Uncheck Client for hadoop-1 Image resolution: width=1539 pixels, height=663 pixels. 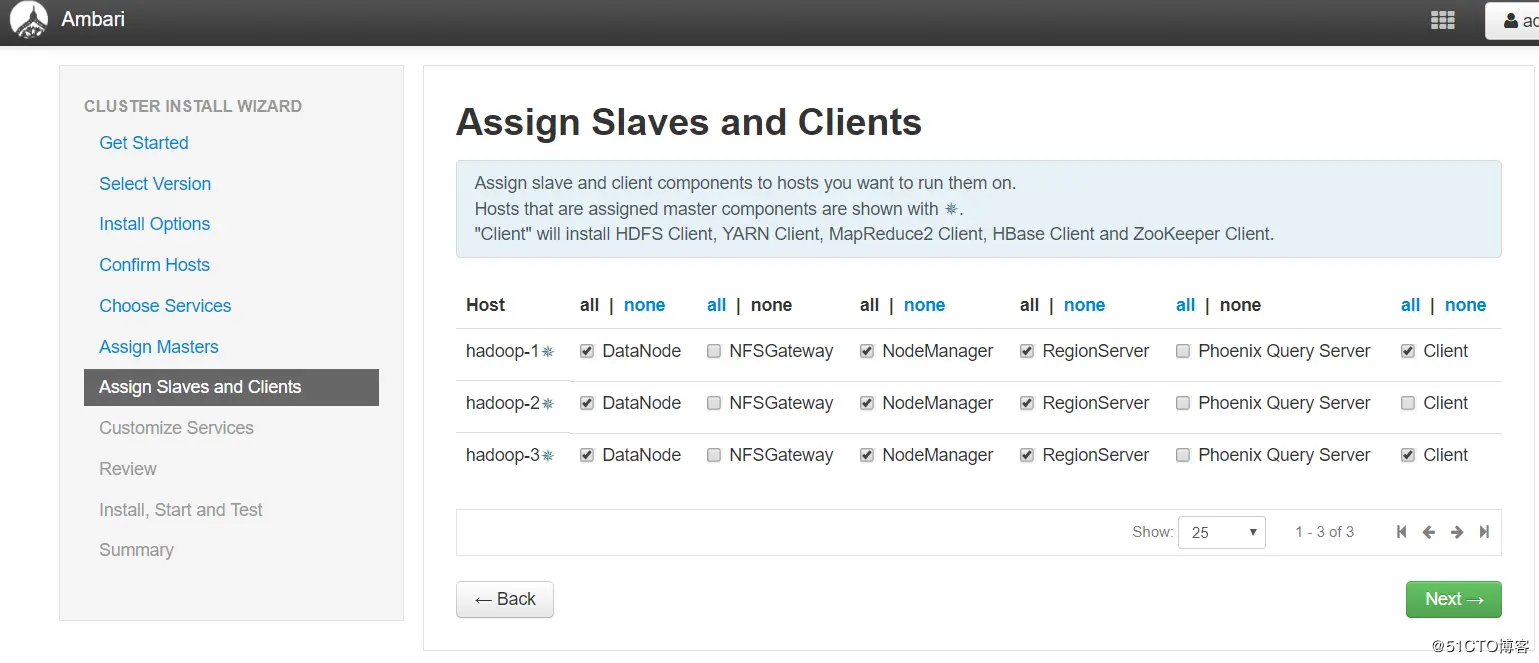point(1408,351)
